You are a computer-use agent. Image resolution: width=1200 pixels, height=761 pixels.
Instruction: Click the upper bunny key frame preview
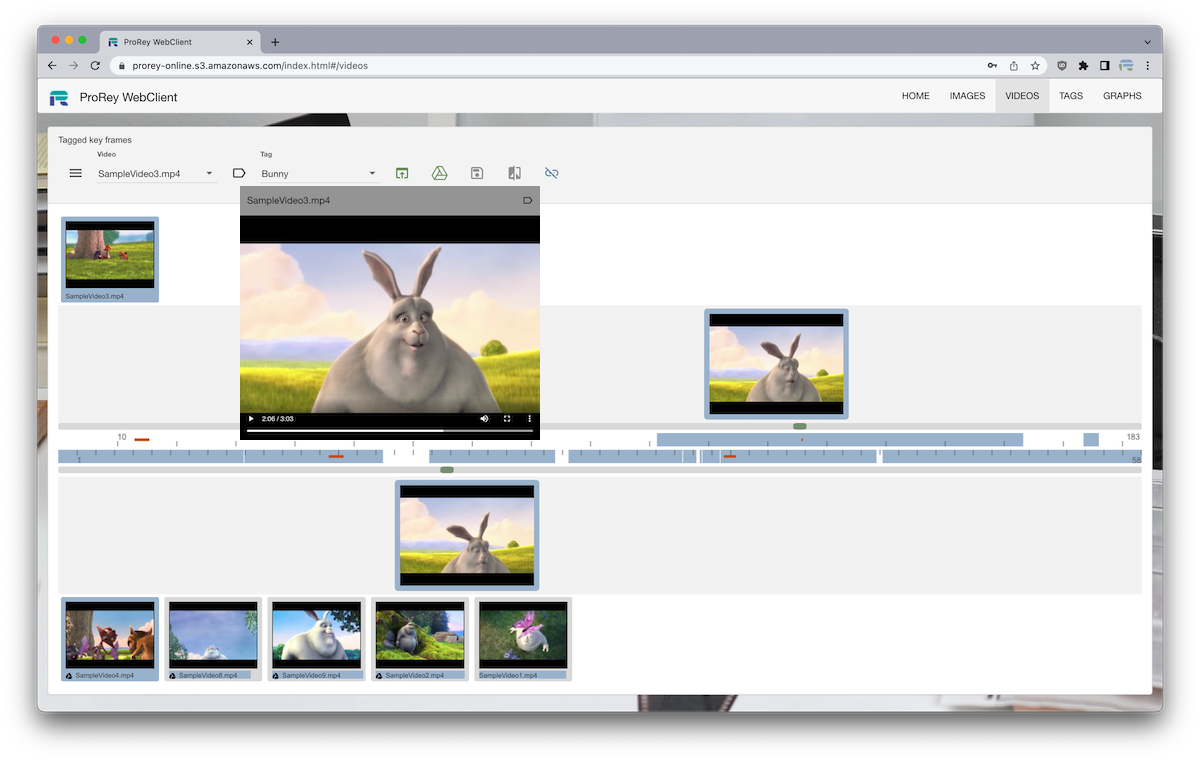click(776, 363)
